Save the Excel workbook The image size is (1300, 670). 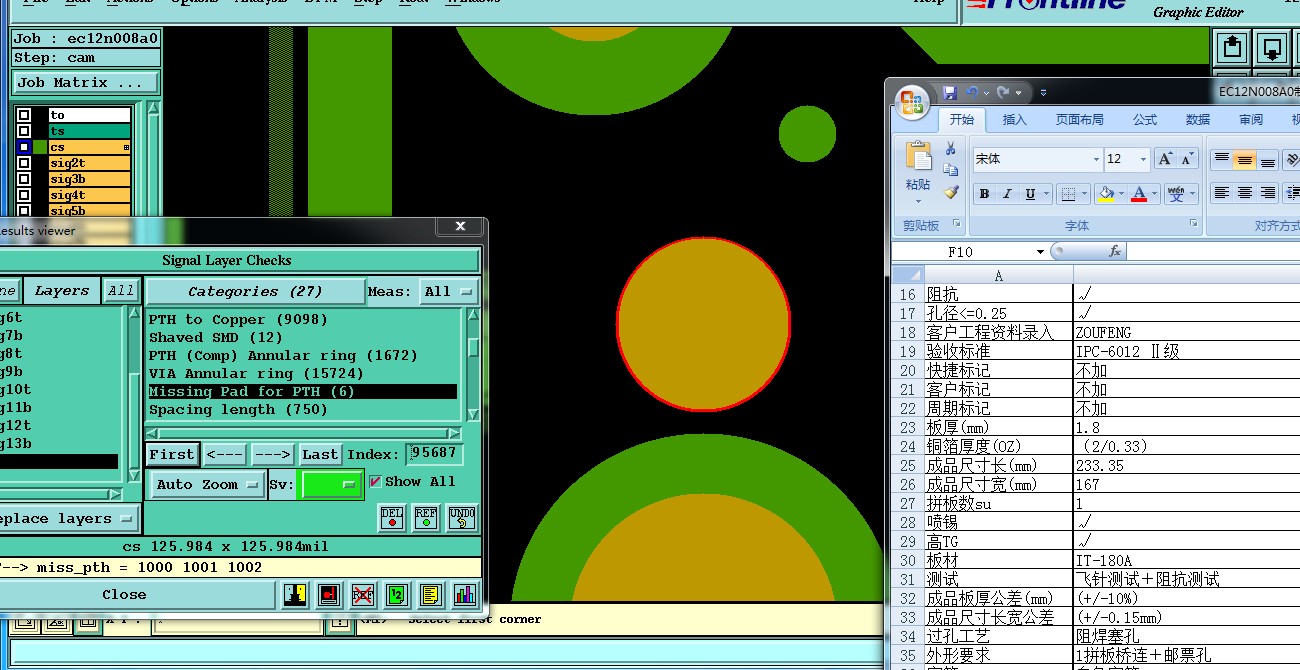(x=950, y=92)
